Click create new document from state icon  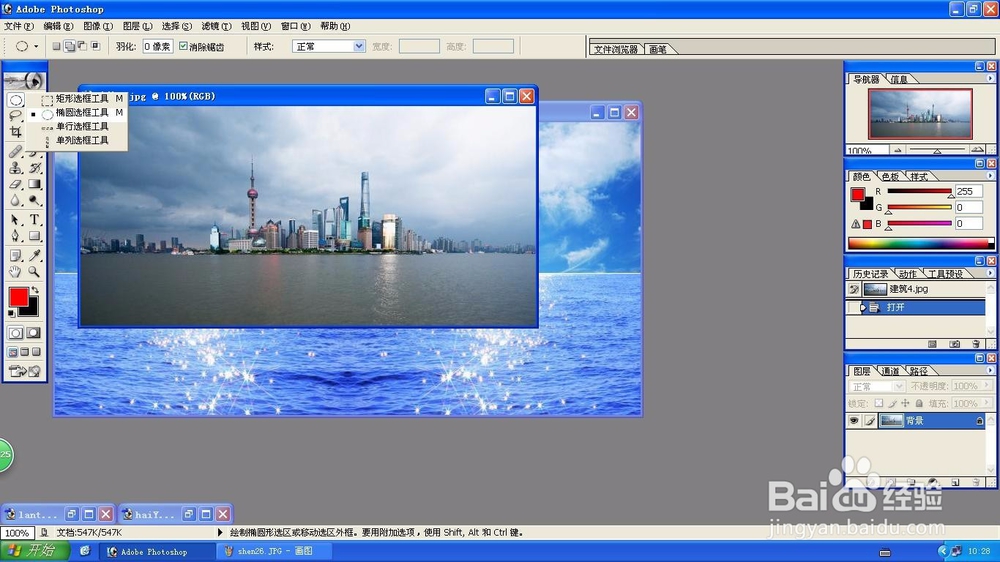tap(932, 344)
